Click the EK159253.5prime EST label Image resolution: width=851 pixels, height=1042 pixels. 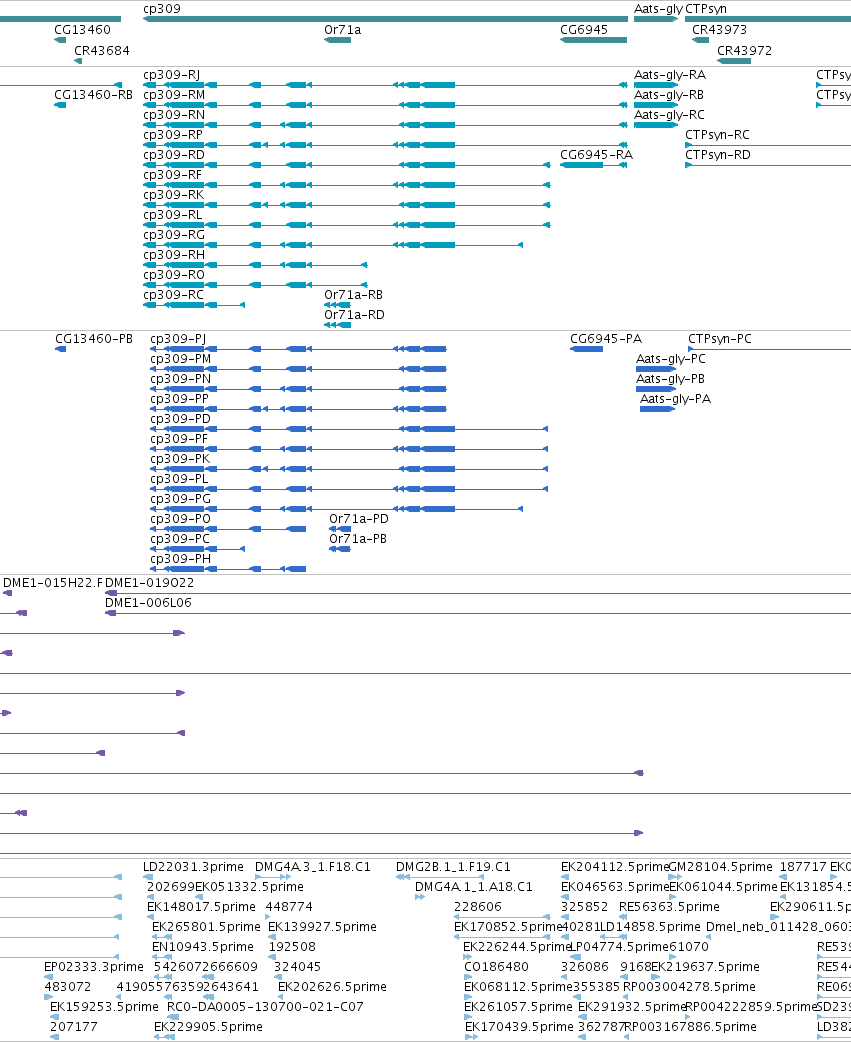click(104, 1006)
